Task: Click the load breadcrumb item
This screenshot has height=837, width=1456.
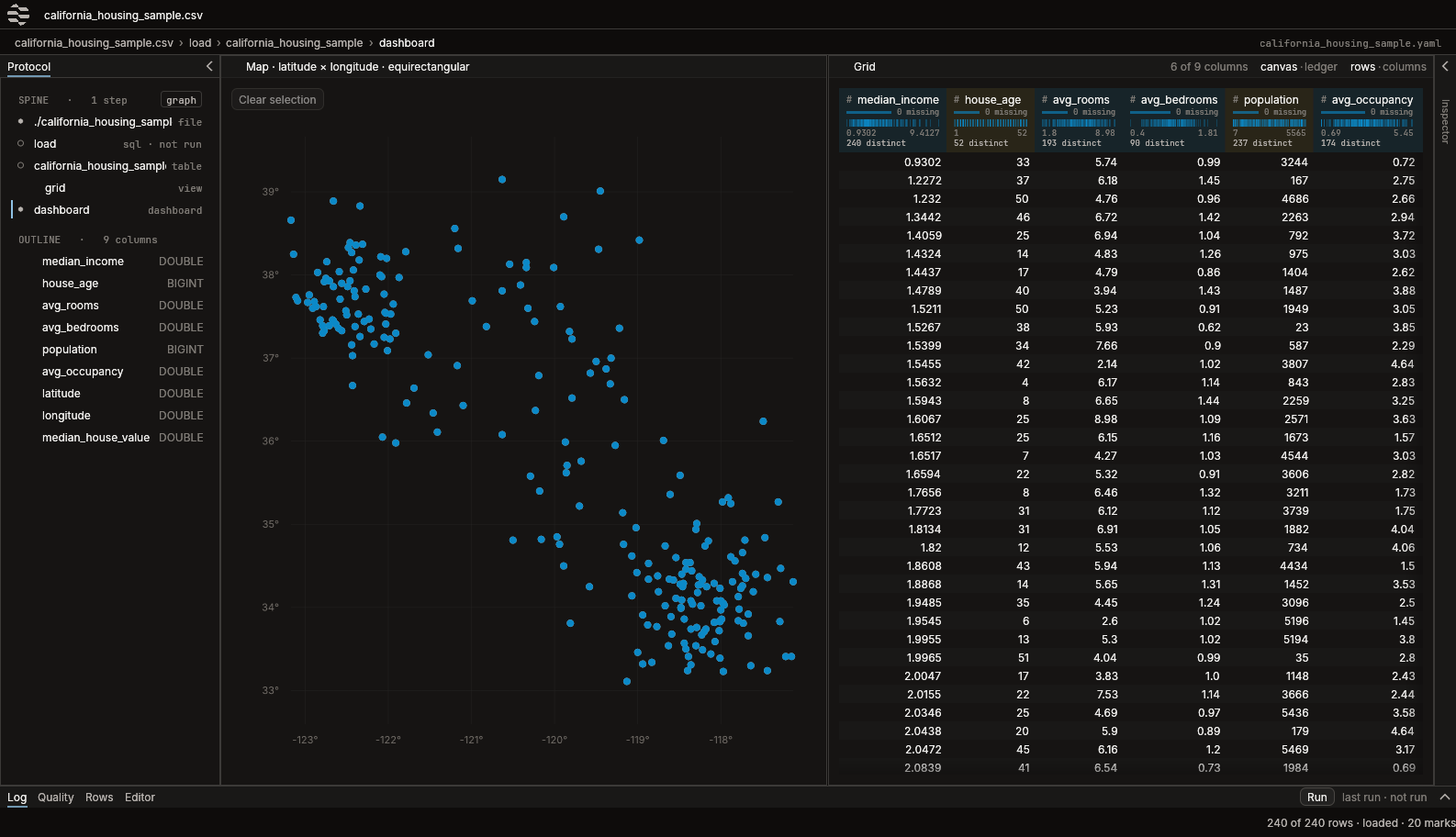Action: [x=200, y=43]
